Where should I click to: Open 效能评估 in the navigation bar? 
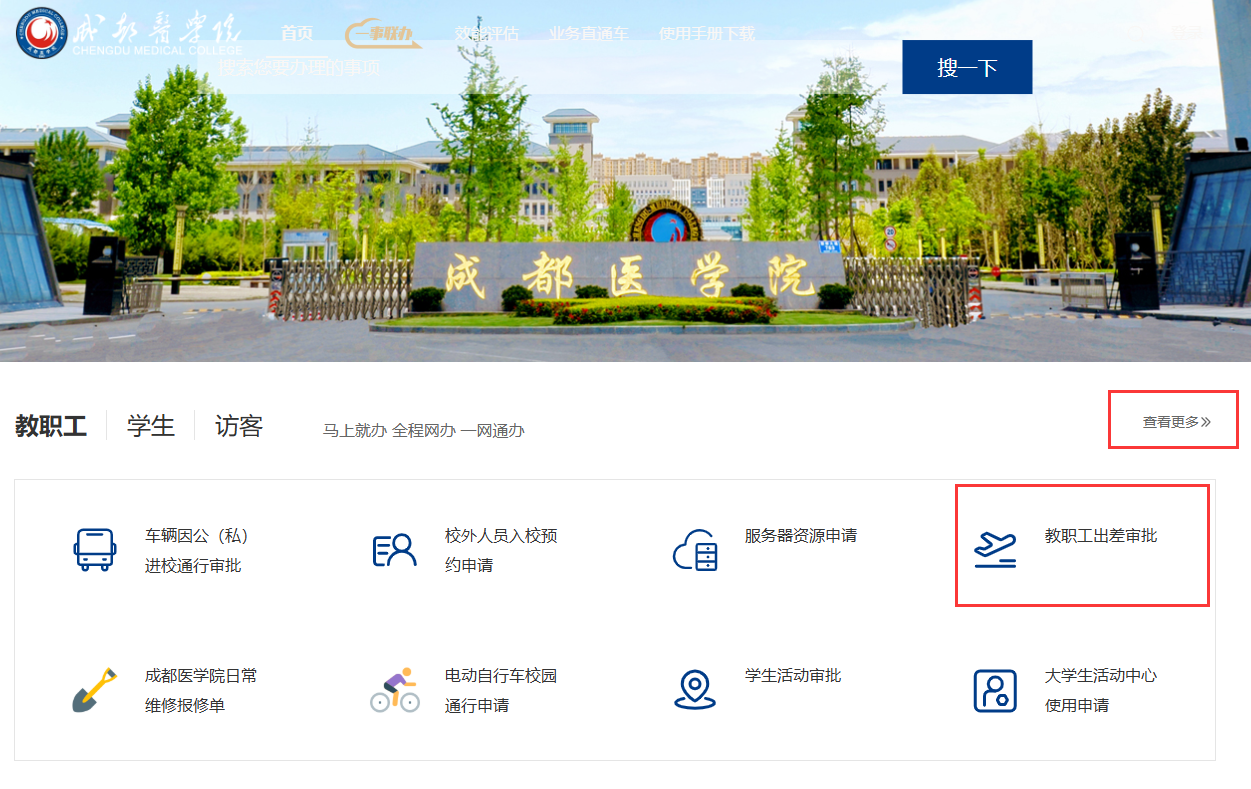tap(487, 33)
